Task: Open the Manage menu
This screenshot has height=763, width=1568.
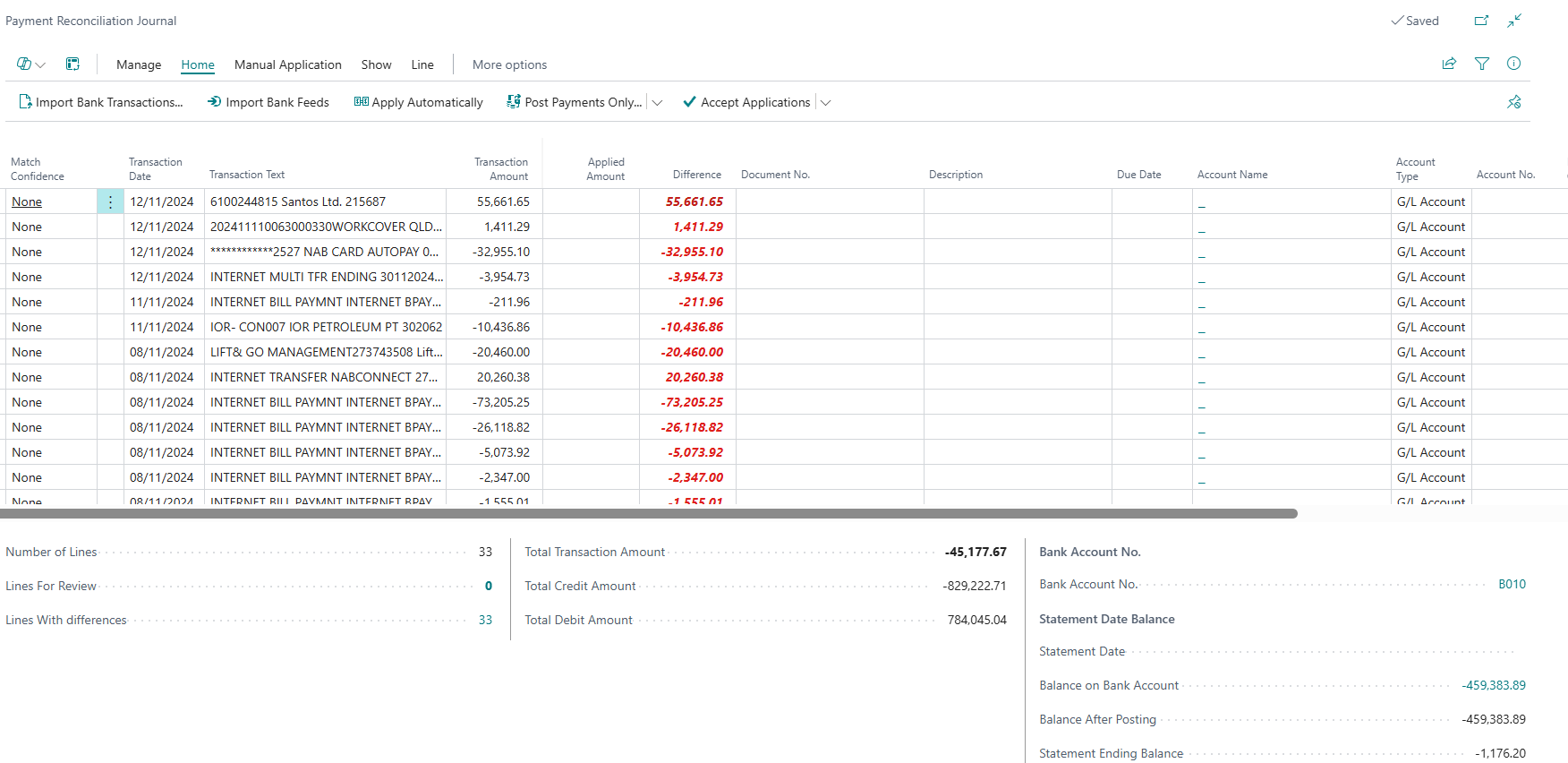Action: click(139, 64)
